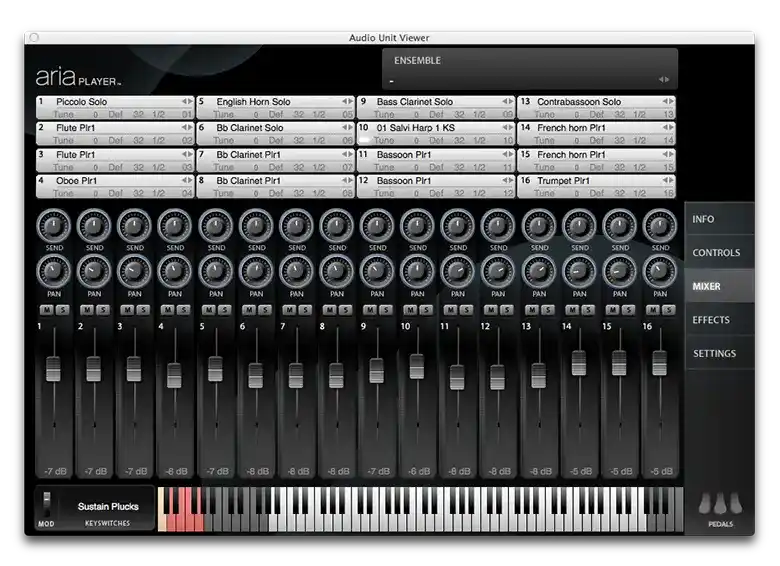Solo mixer channel 10
The height and width of the screenshot is (566, 780).
425,310
